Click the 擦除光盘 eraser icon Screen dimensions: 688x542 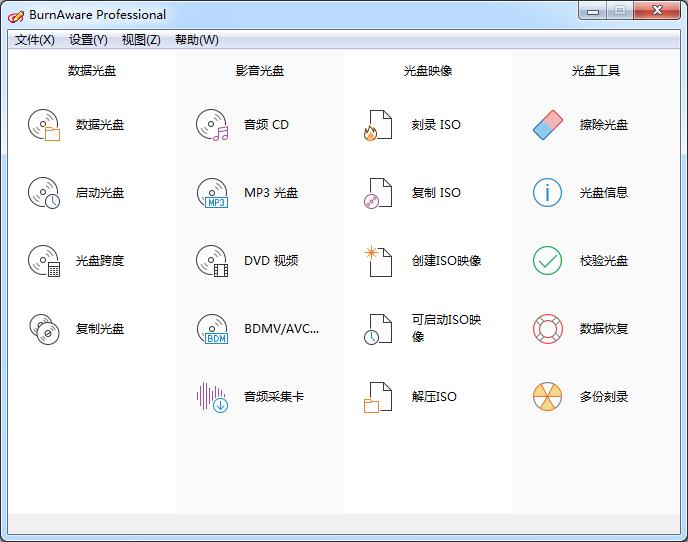pos(547,125)
